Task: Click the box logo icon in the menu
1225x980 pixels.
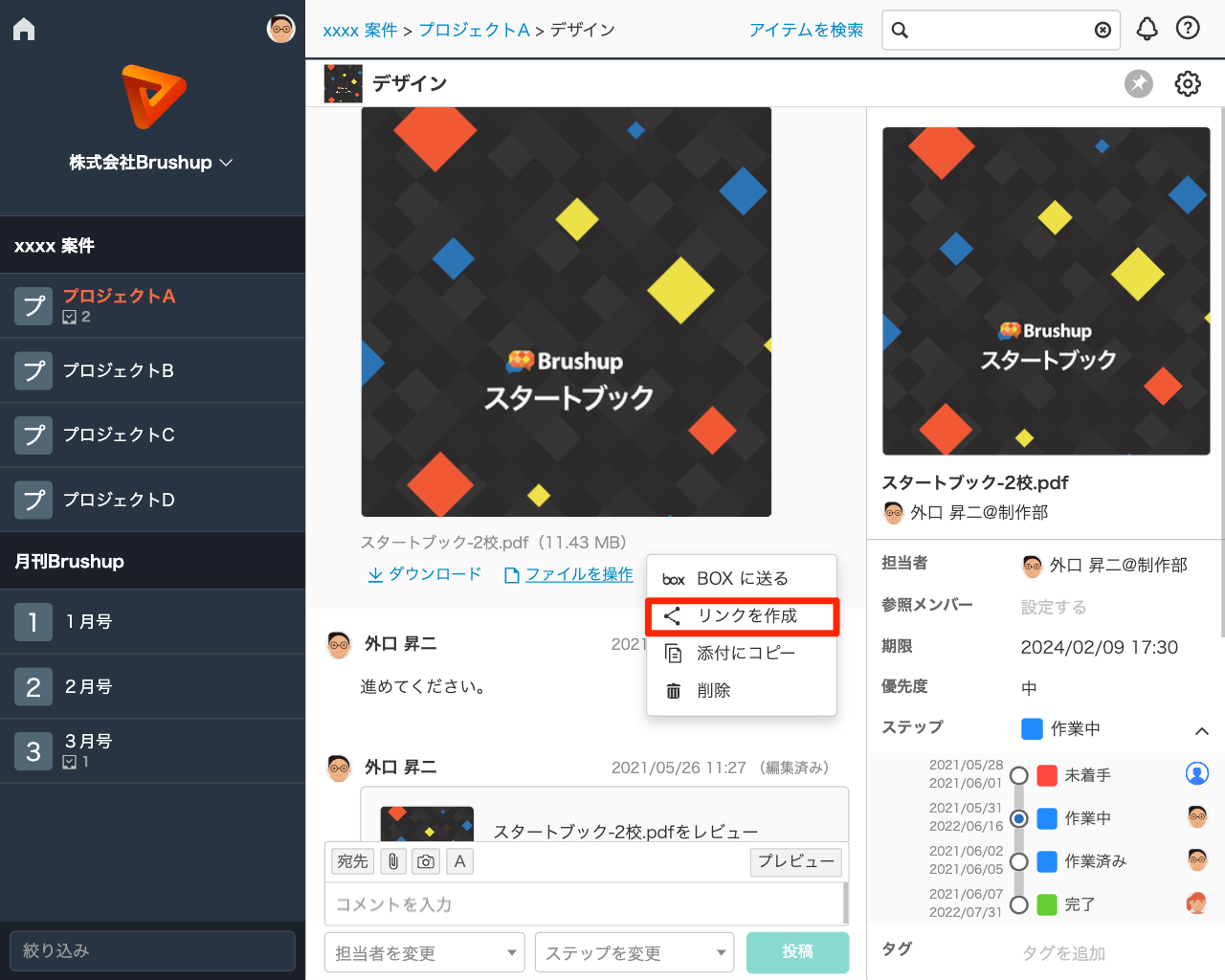Action: pyautogui.click(x=674, y=579)
